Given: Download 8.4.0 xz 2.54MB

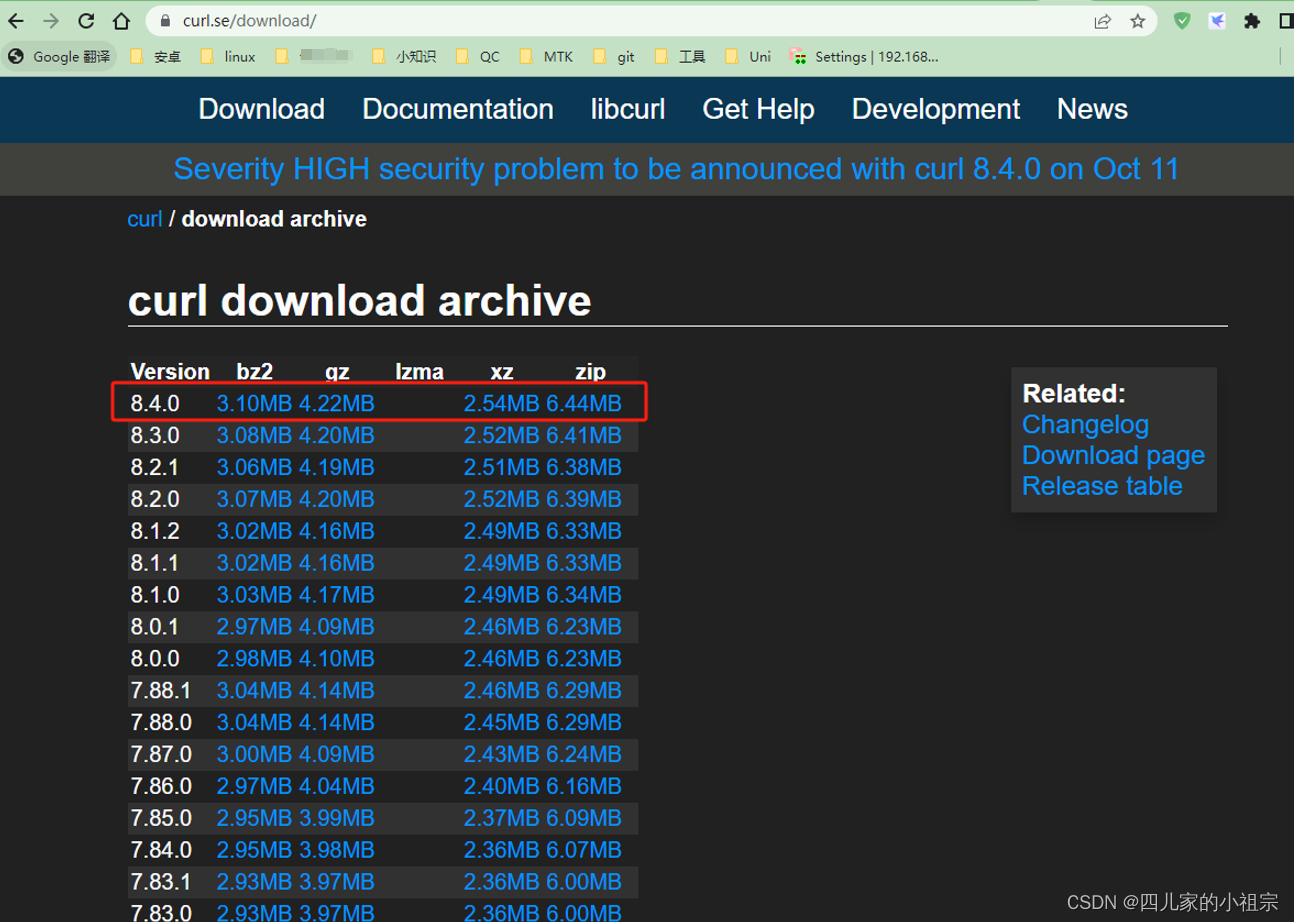Looking at the screenshot, I should 501,404.
